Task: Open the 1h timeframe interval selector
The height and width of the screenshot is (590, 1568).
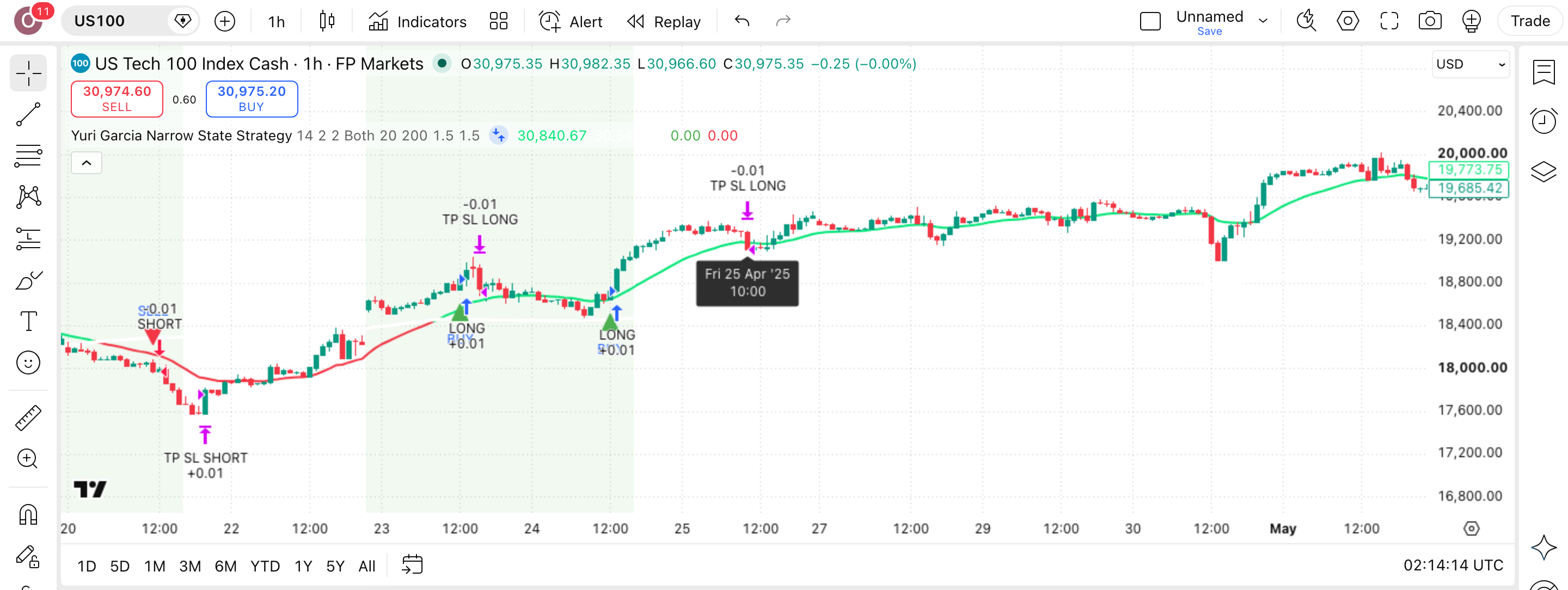Action: point(277,22)
